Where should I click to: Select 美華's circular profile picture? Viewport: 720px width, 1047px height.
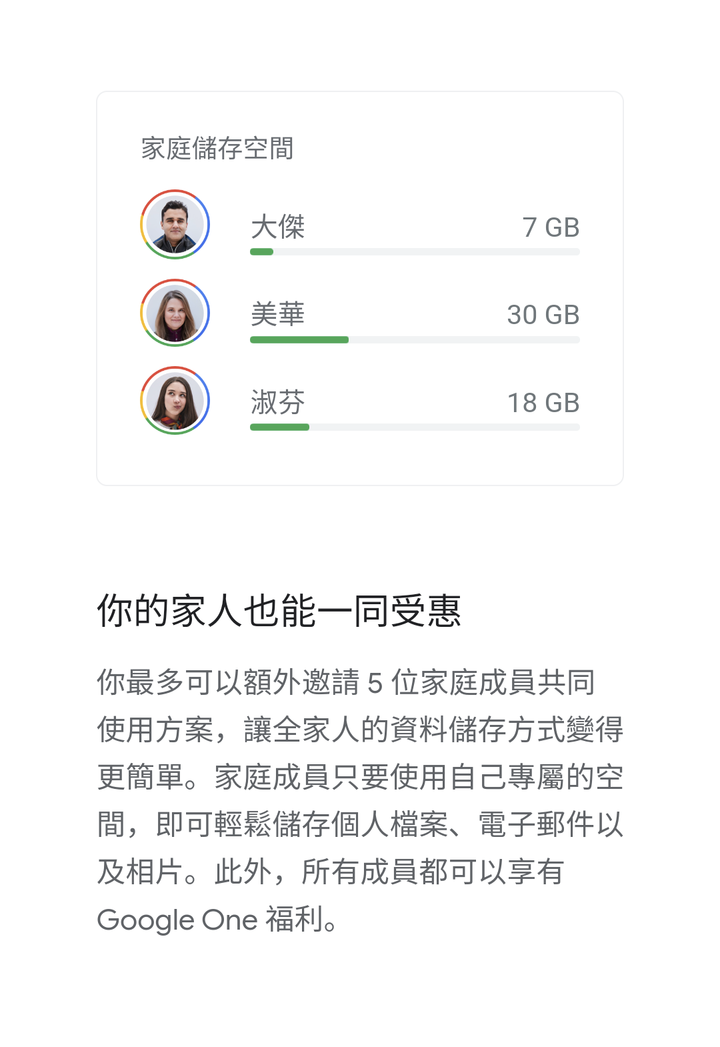[175, 312]
